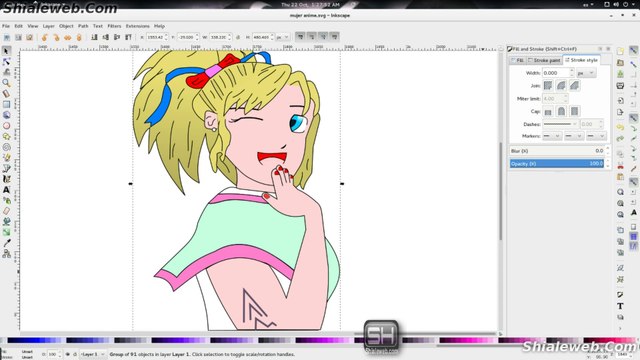Select the Tweak tool
Screen dimensions: 640x360
pos(6,72)
